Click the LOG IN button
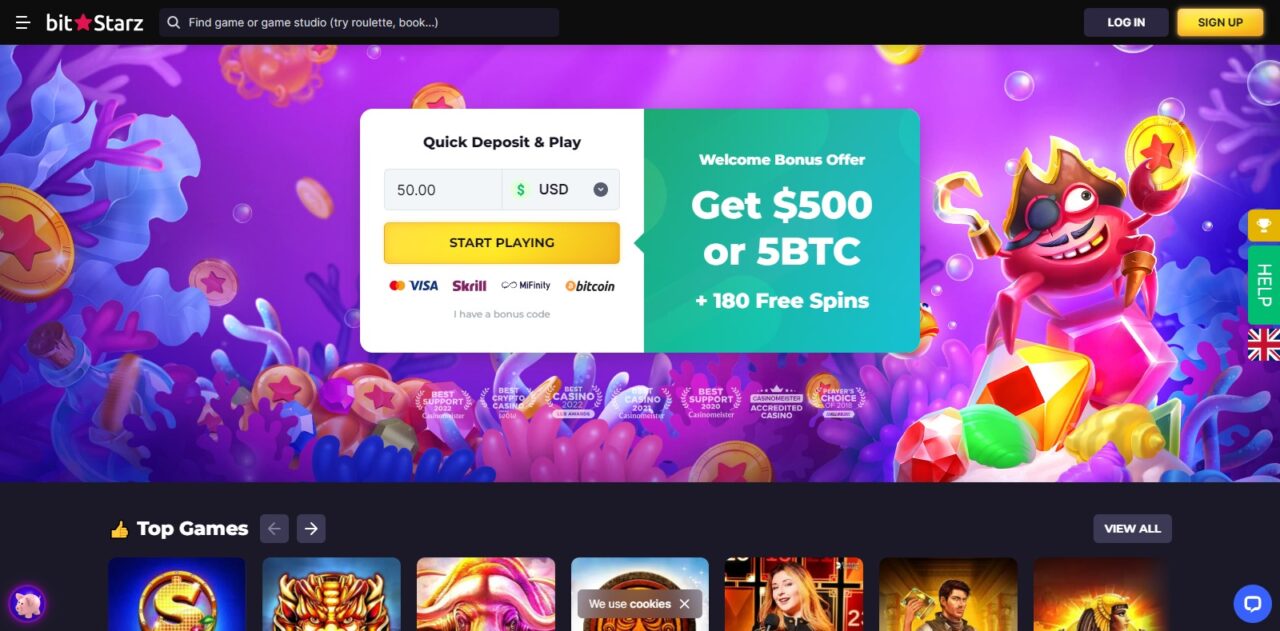 1126,22
